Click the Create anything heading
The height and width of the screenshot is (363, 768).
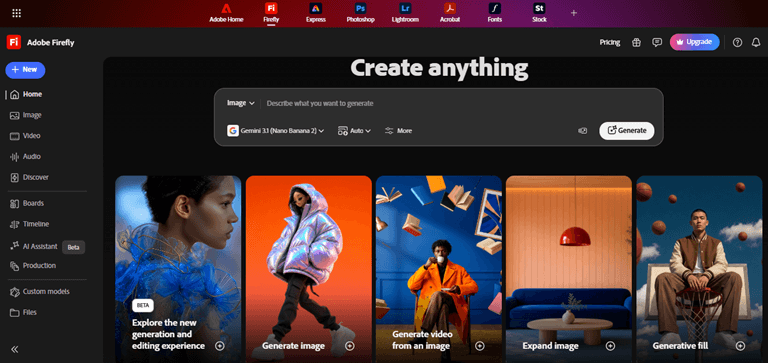pos(439,69)
